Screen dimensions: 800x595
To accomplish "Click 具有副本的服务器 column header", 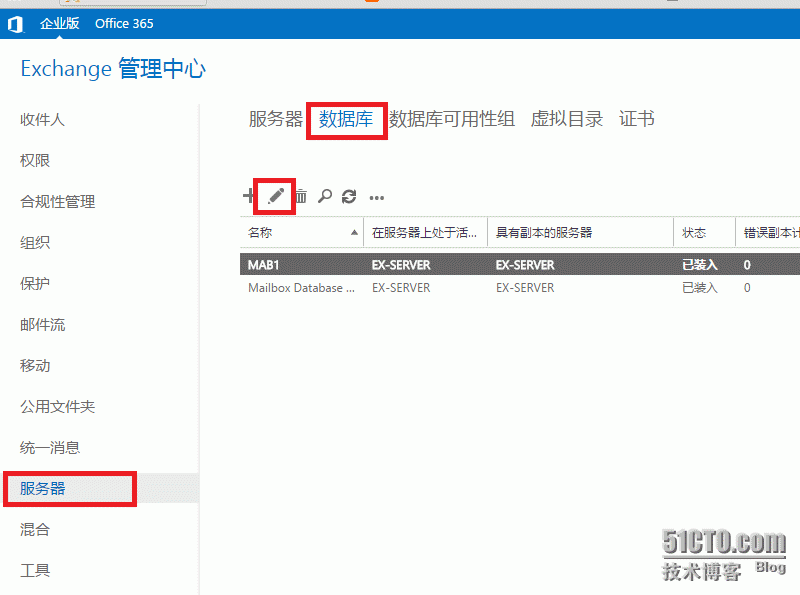I will pos(581,233).
